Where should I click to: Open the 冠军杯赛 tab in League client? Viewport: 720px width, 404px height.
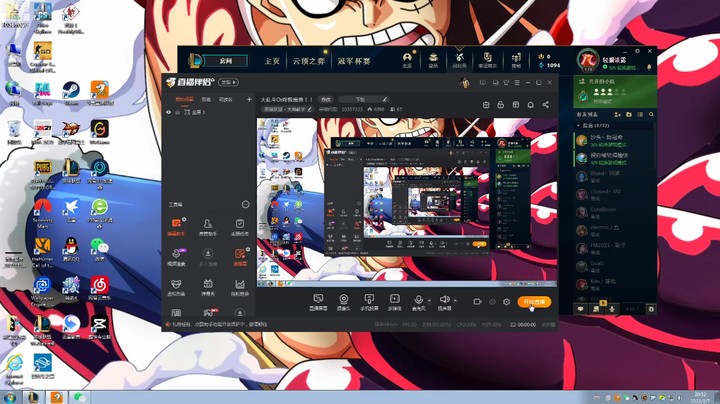(x=354, y=61)
